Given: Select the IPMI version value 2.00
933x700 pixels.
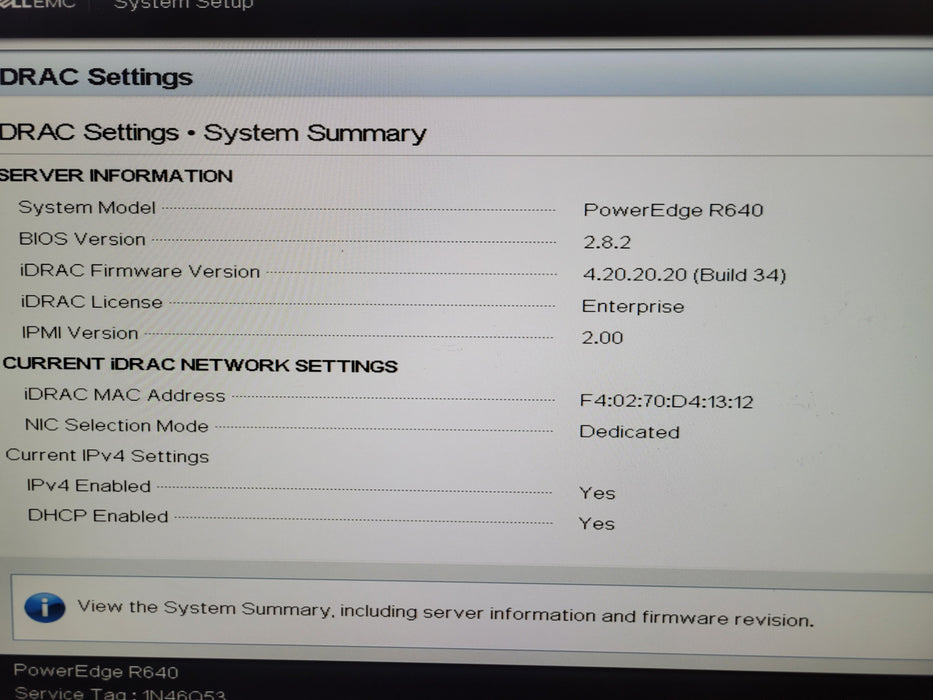Looking at the screenshot, I should coord(602,338).
